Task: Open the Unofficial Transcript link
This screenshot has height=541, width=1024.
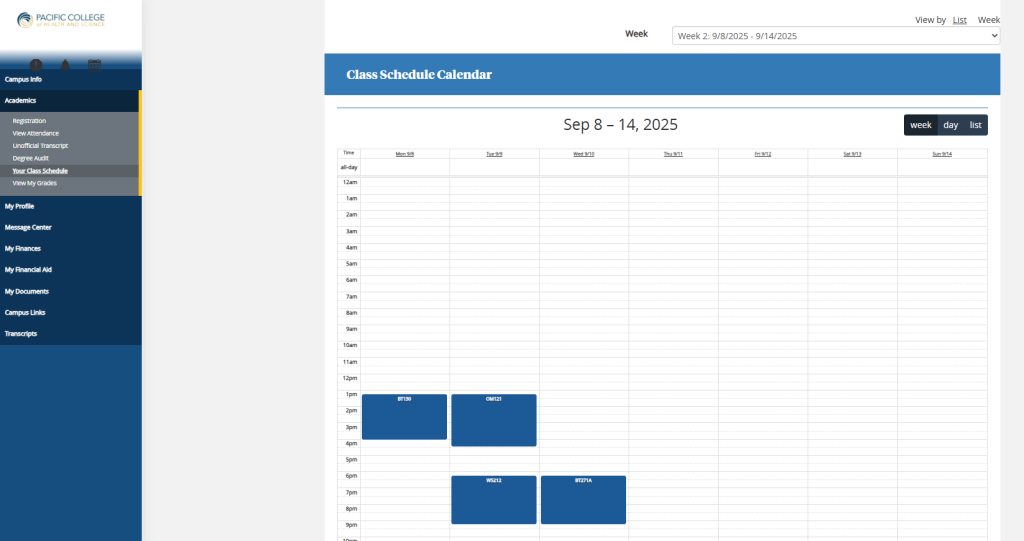Action: point(40,146)
